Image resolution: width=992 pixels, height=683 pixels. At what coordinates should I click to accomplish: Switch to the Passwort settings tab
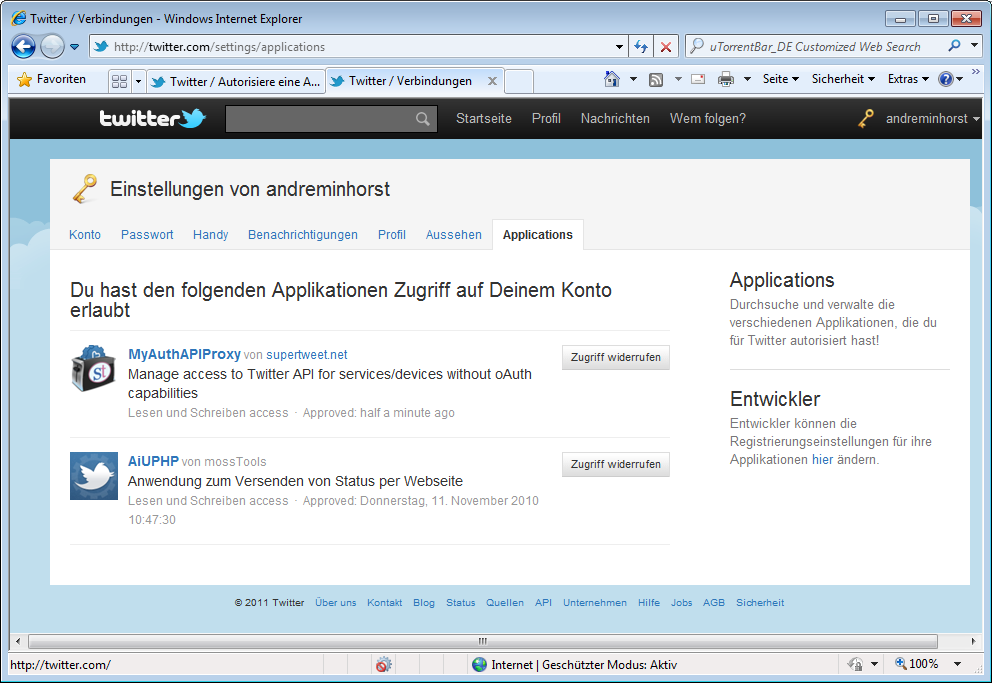tap(147, 235)
